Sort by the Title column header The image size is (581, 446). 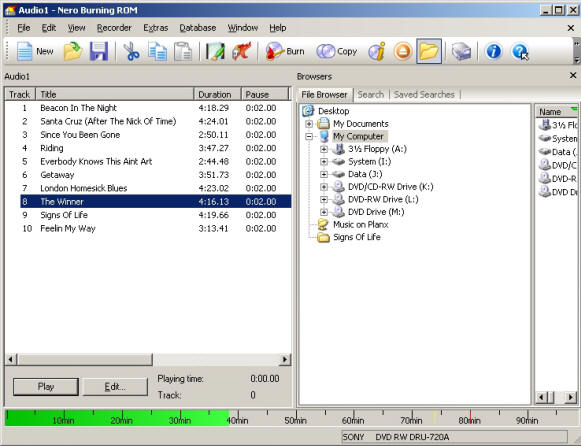(114, 94)
